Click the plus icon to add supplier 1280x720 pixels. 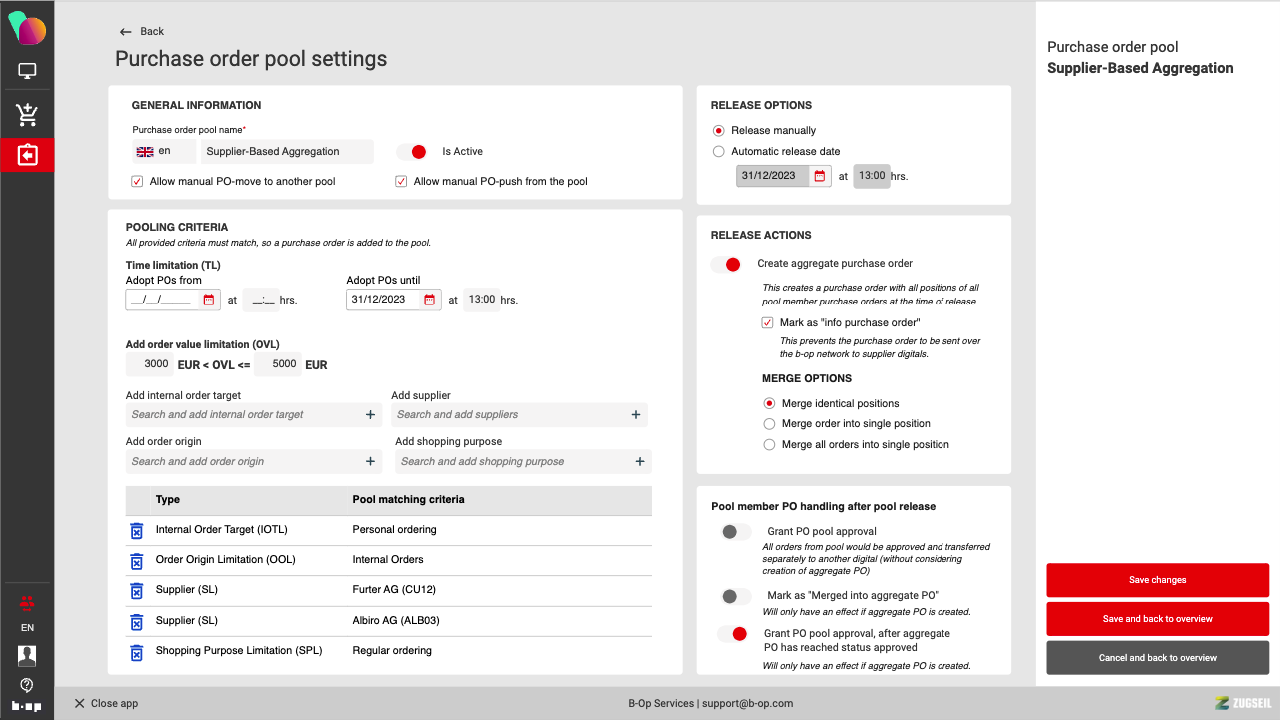pos(635,415)
